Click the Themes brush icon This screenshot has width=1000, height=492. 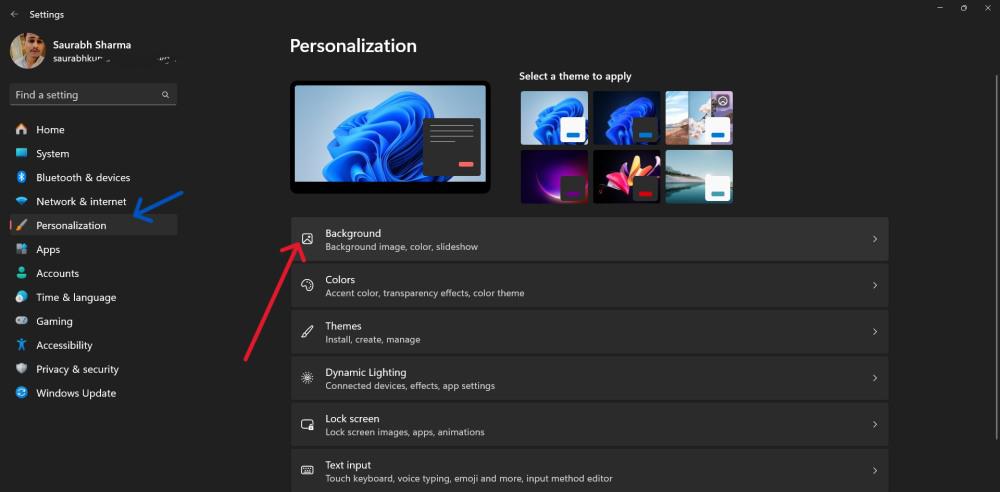[x=307, y=332]
